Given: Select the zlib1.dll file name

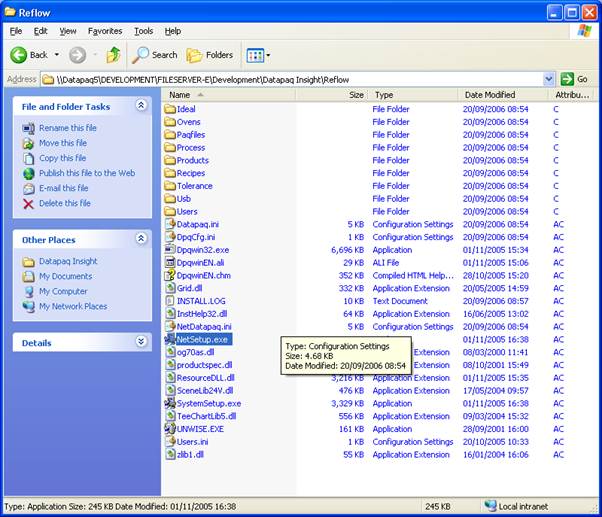Looking at the screenshot, I should coord(190,454).
